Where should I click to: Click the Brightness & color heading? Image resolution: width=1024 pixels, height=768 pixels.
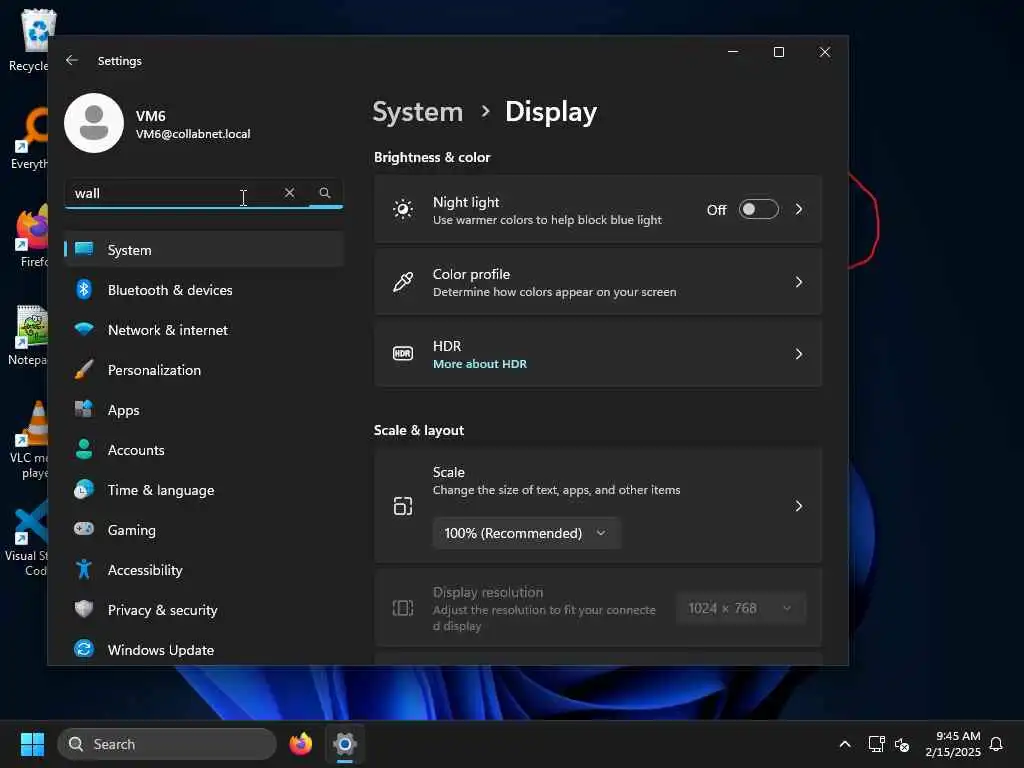432,157
